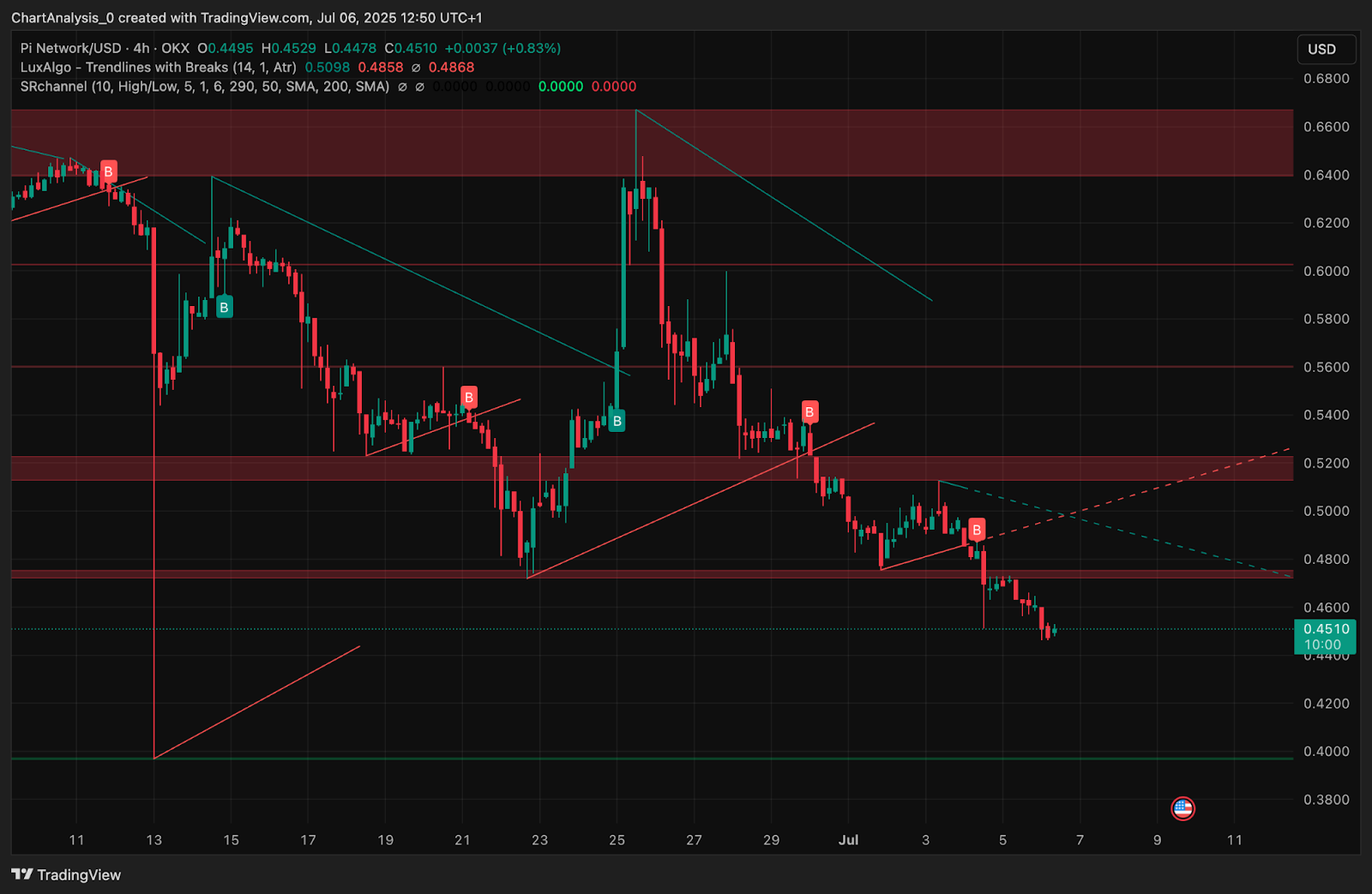Screen dimensions: 1372x894
Task: Click the 0.4510 current price label
Action: click(x=1325, y=629)
